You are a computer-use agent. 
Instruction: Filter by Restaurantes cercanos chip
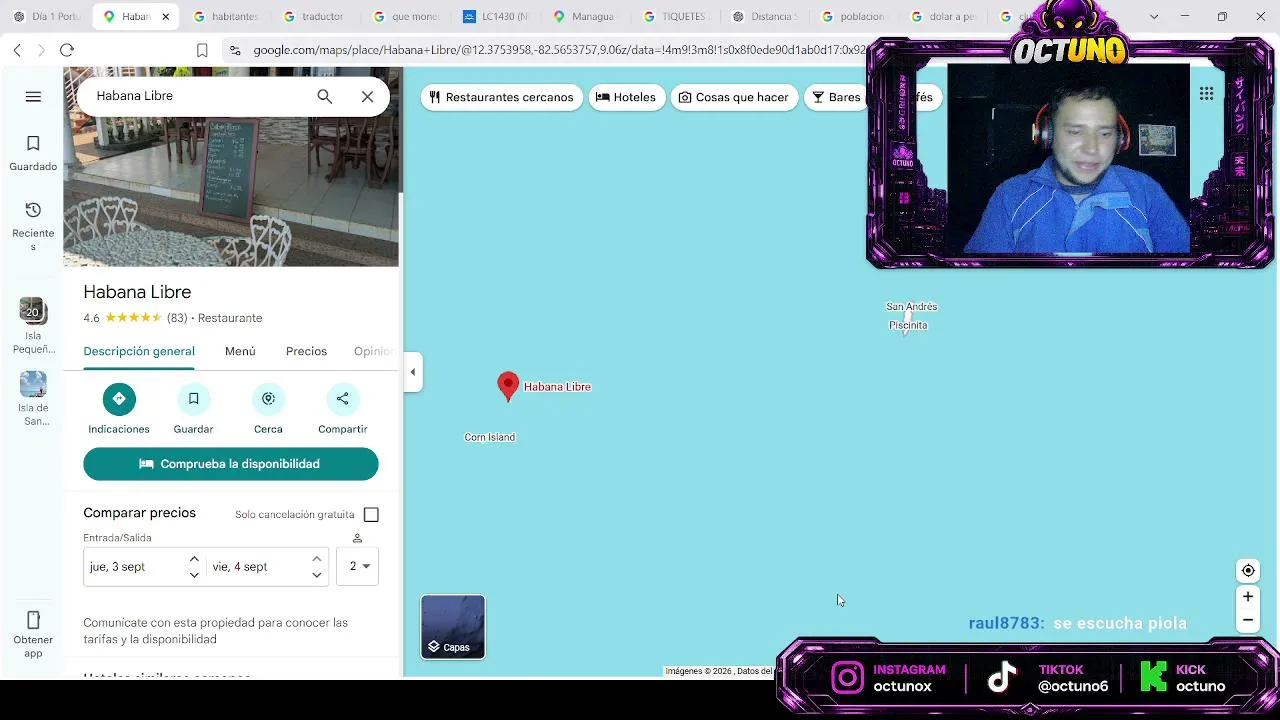[501, 97]
